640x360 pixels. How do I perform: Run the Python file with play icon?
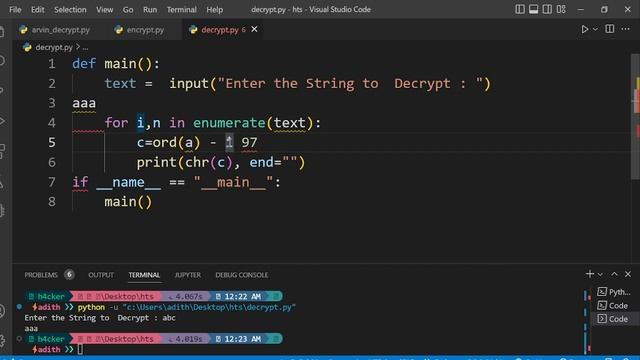click(584, 29)
